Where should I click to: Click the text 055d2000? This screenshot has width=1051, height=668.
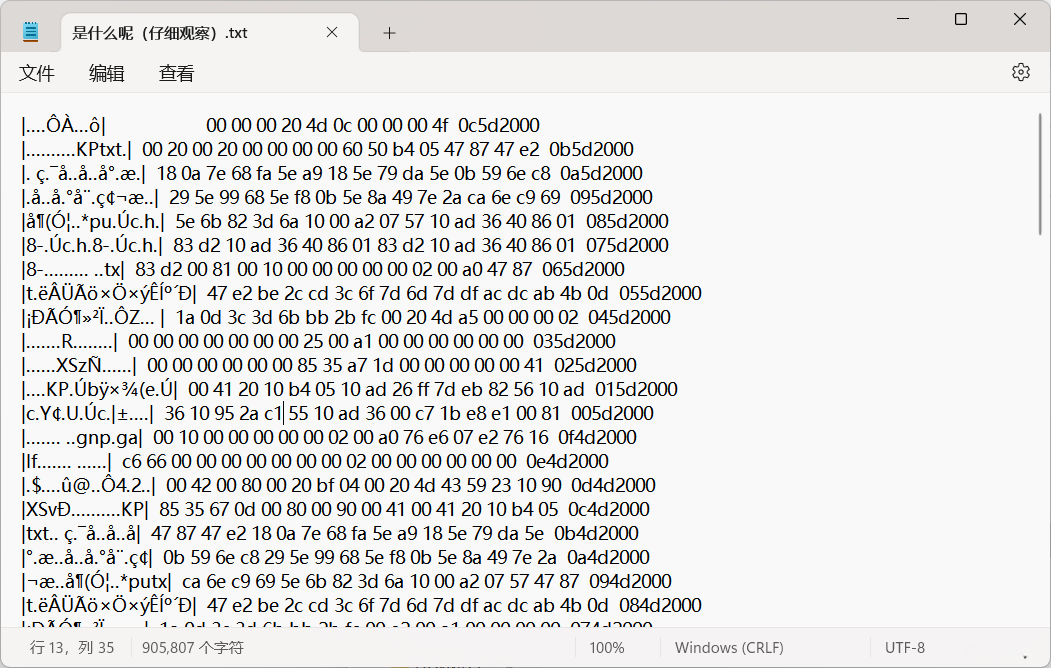(660, 293)
